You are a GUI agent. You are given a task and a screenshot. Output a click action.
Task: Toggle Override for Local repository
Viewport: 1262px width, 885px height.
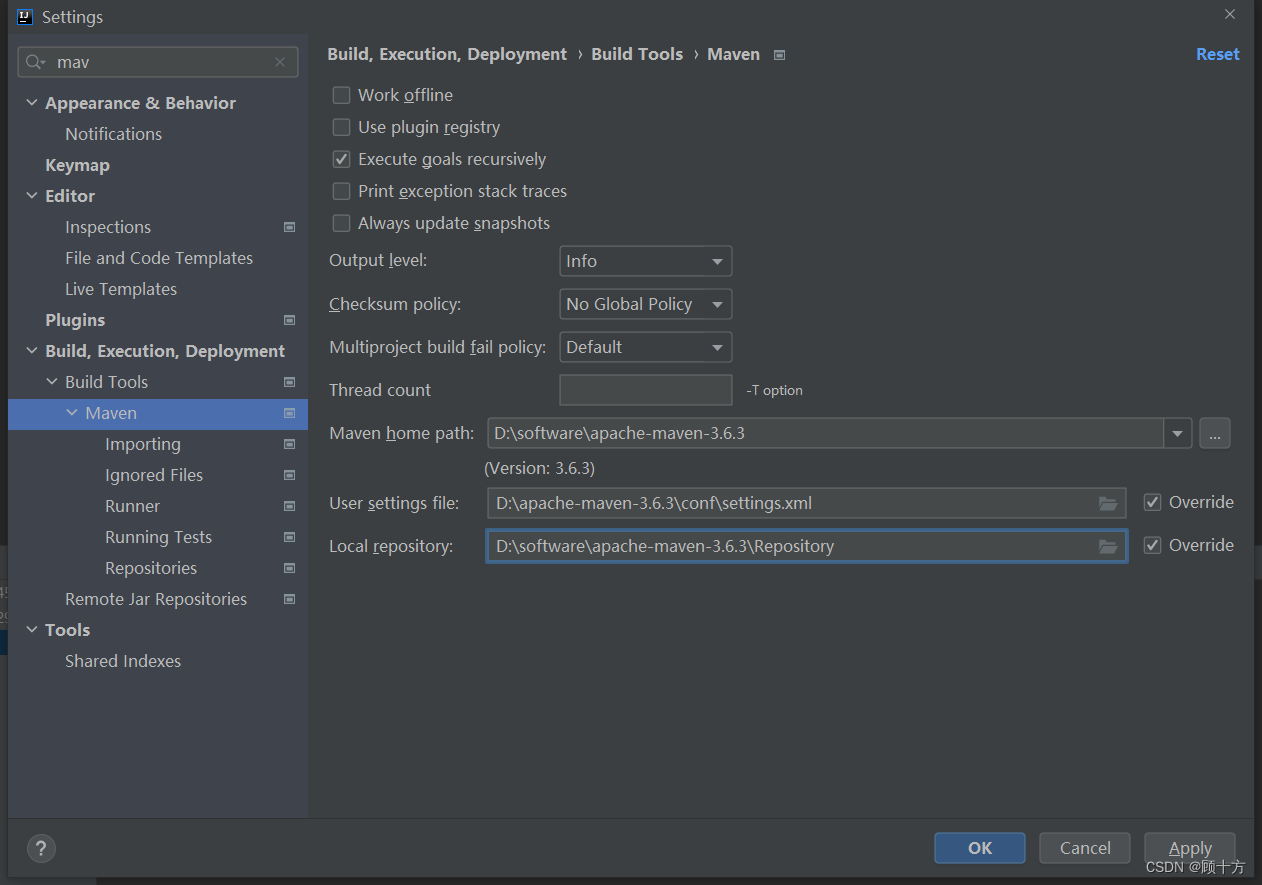[1153, 545]
